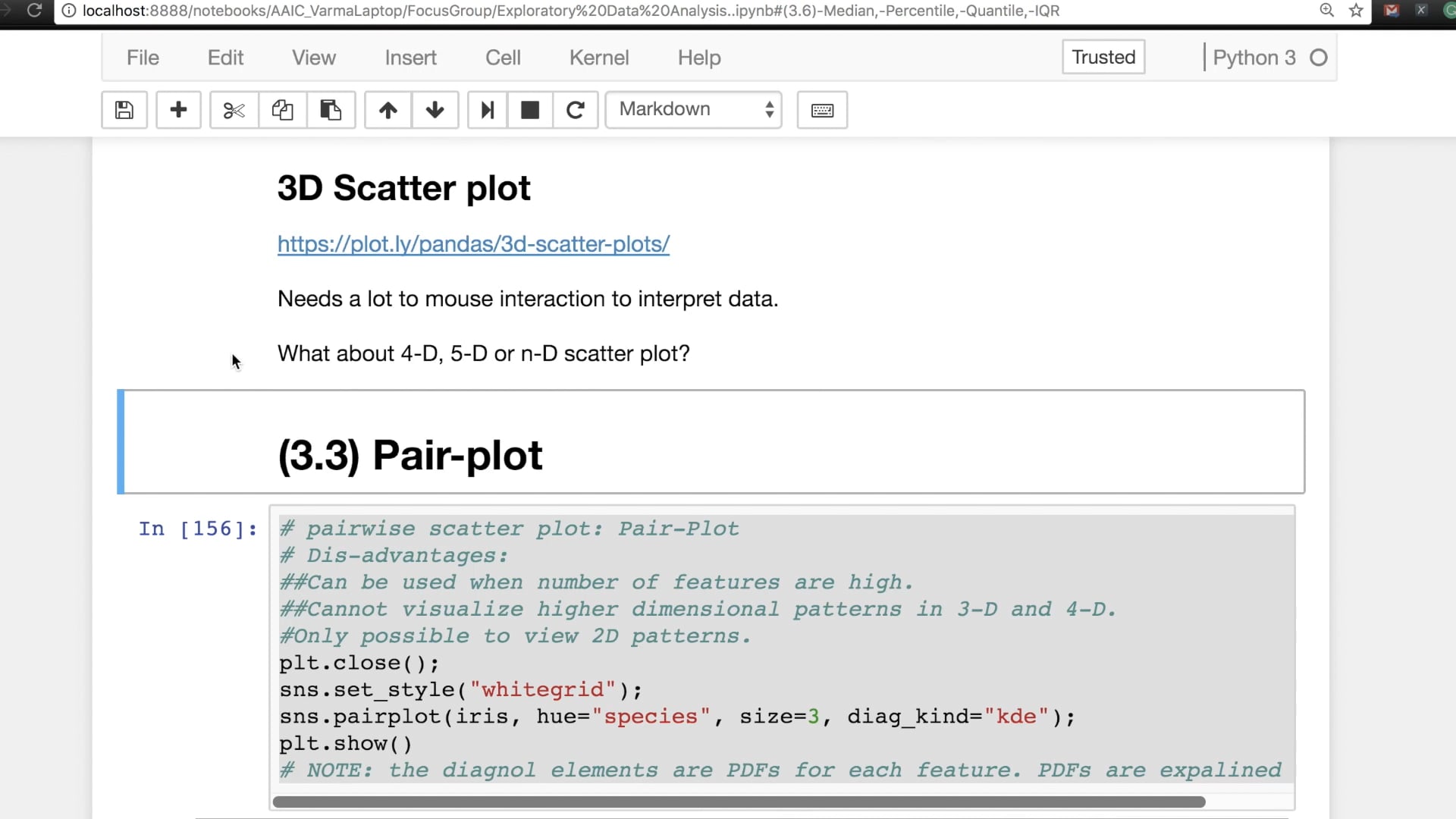1456x819 pixels.
Task: Open the cell type Markdown dropdown
Action: 694,110
